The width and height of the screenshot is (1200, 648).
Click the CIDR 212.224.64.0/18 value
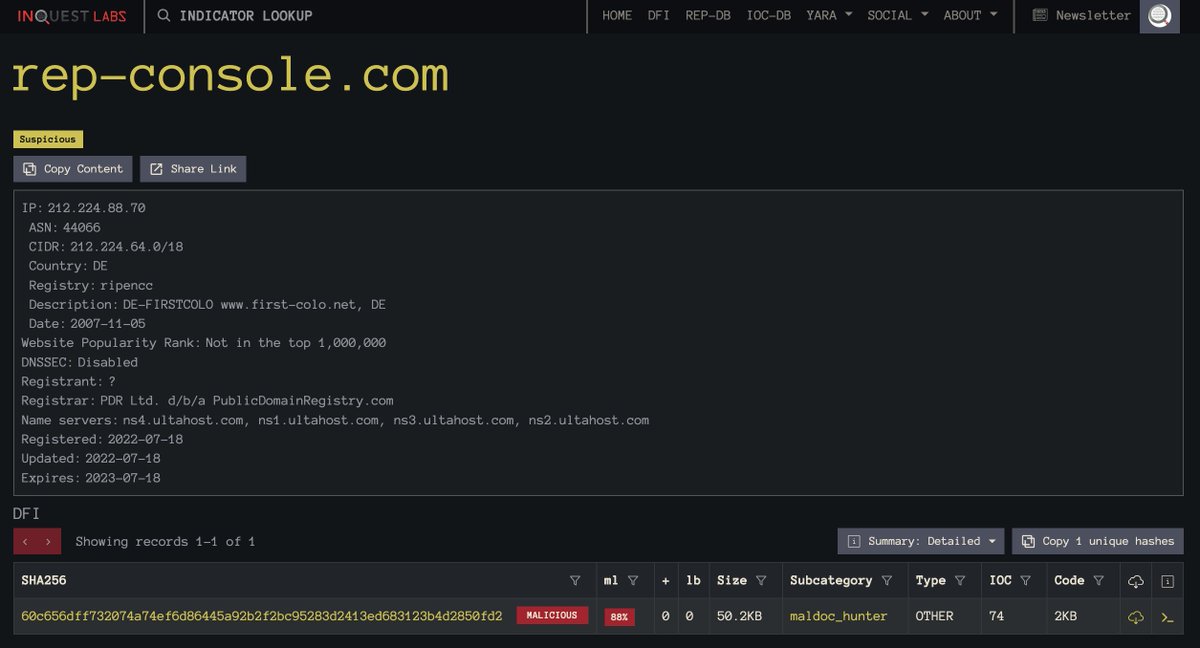pos(127,247)
